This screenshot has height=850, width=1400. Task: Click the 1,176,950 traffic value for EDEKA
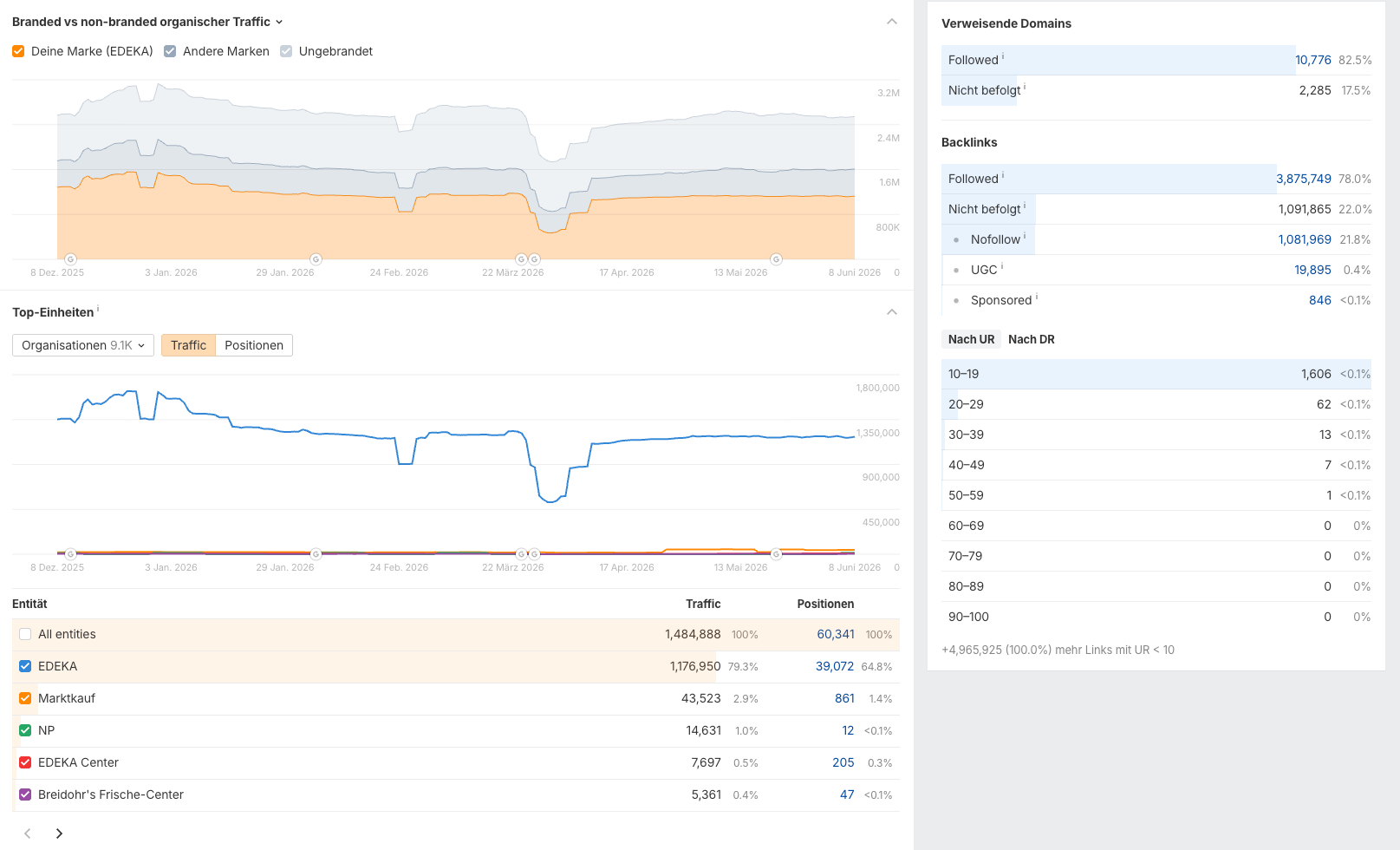pyautogui.click(x=695, y=666)
